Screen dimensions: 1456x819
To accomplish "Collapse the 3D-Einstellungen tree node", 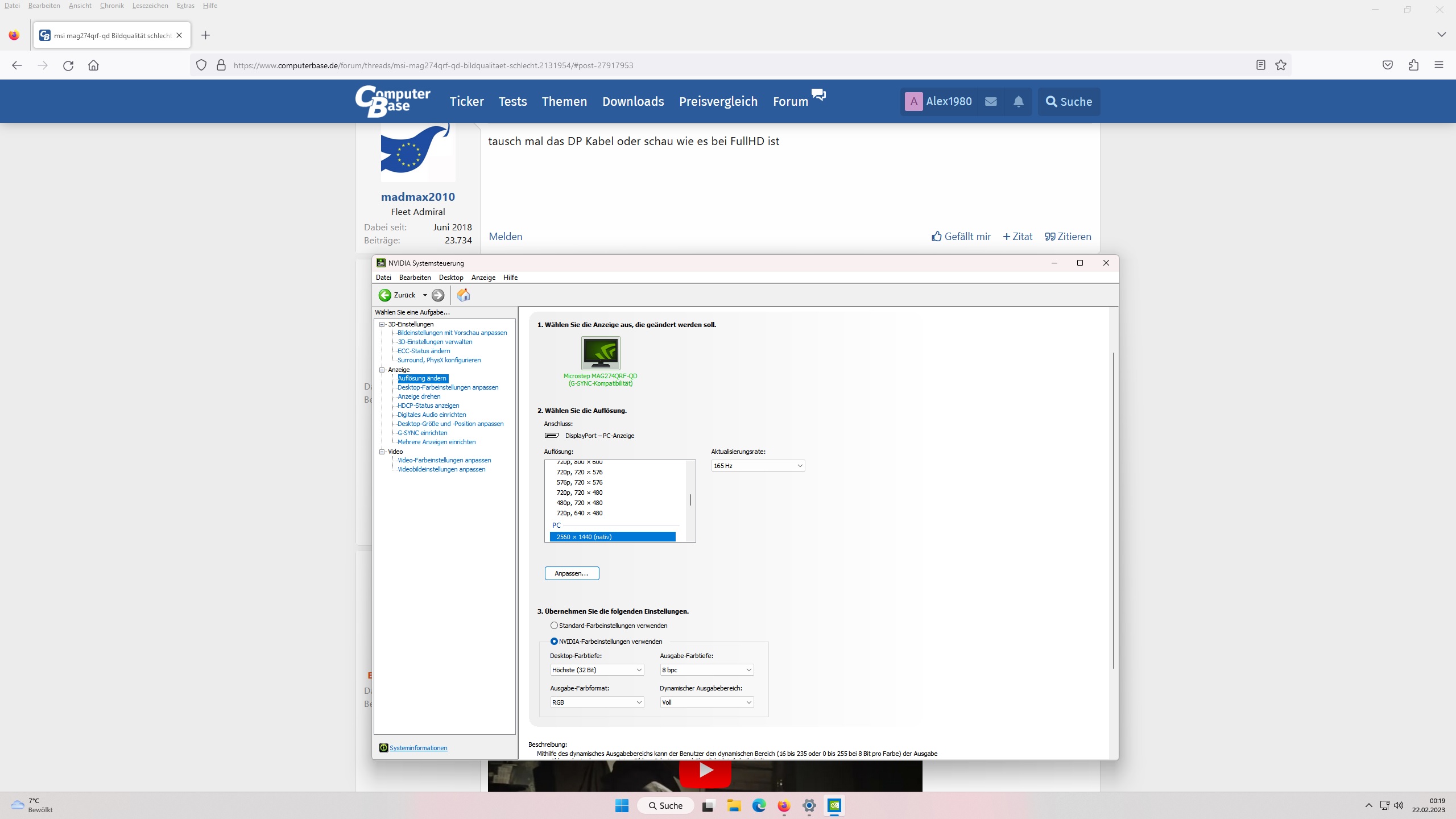I will point(382,324).
